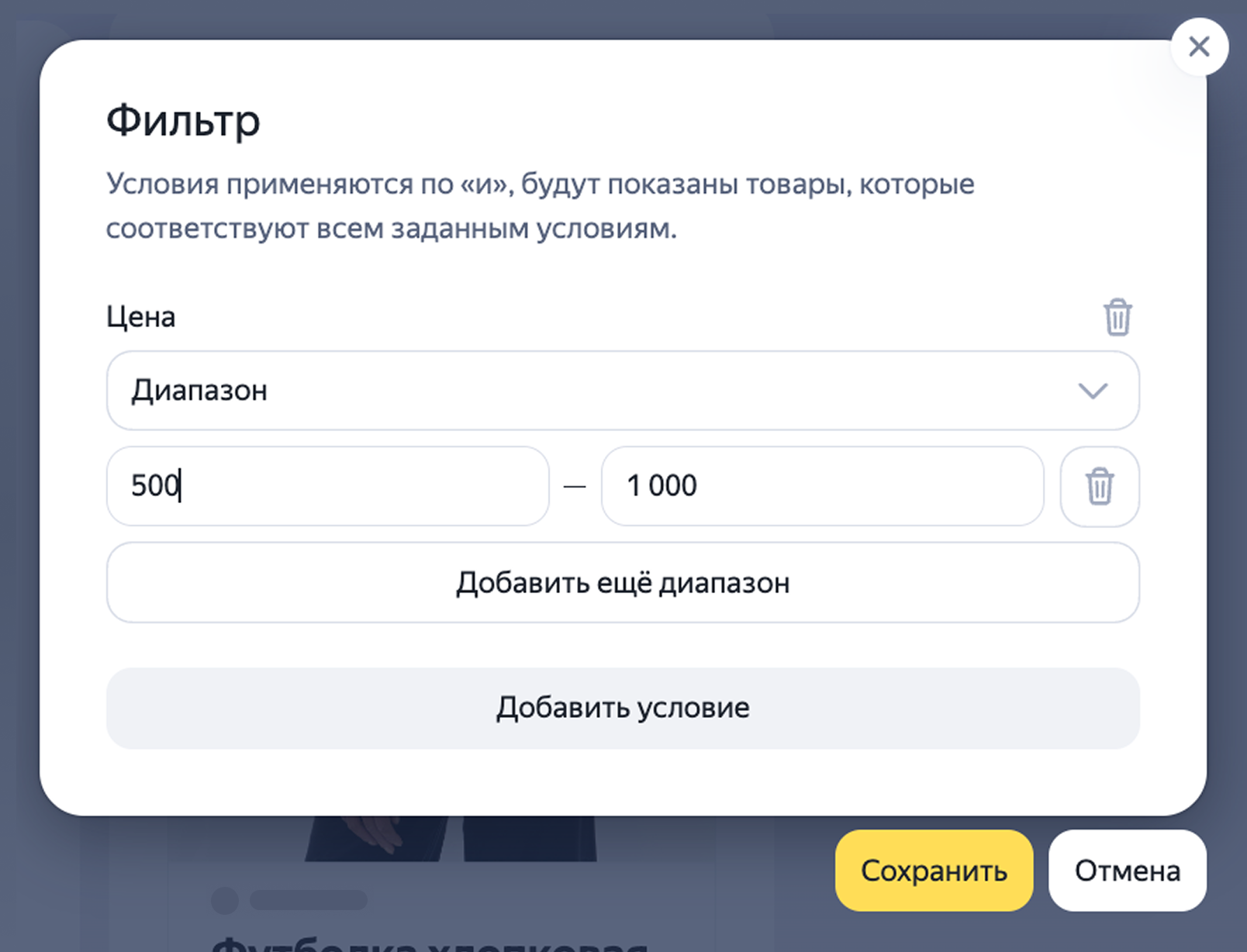
Task: Close the Фильтр dialog with the X icon
Action: coord(1199,47)
